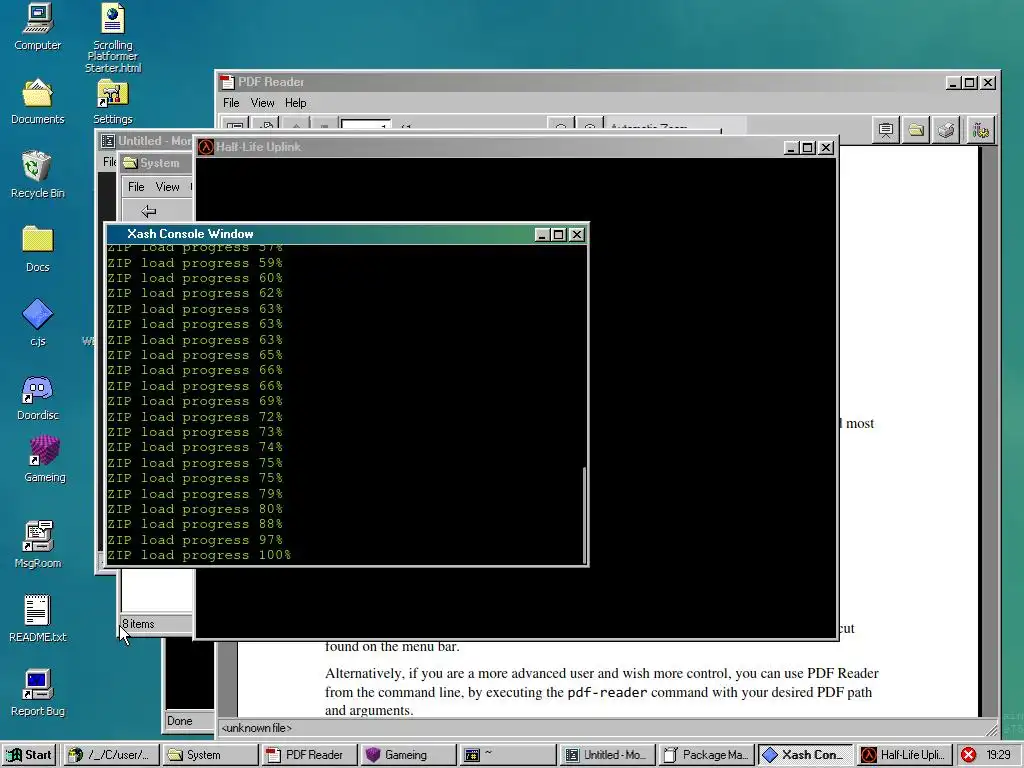The image size is (1024, 768).
Task: Open the View menu in the System window
Action: pyautogui.click(x=167, y=187)
